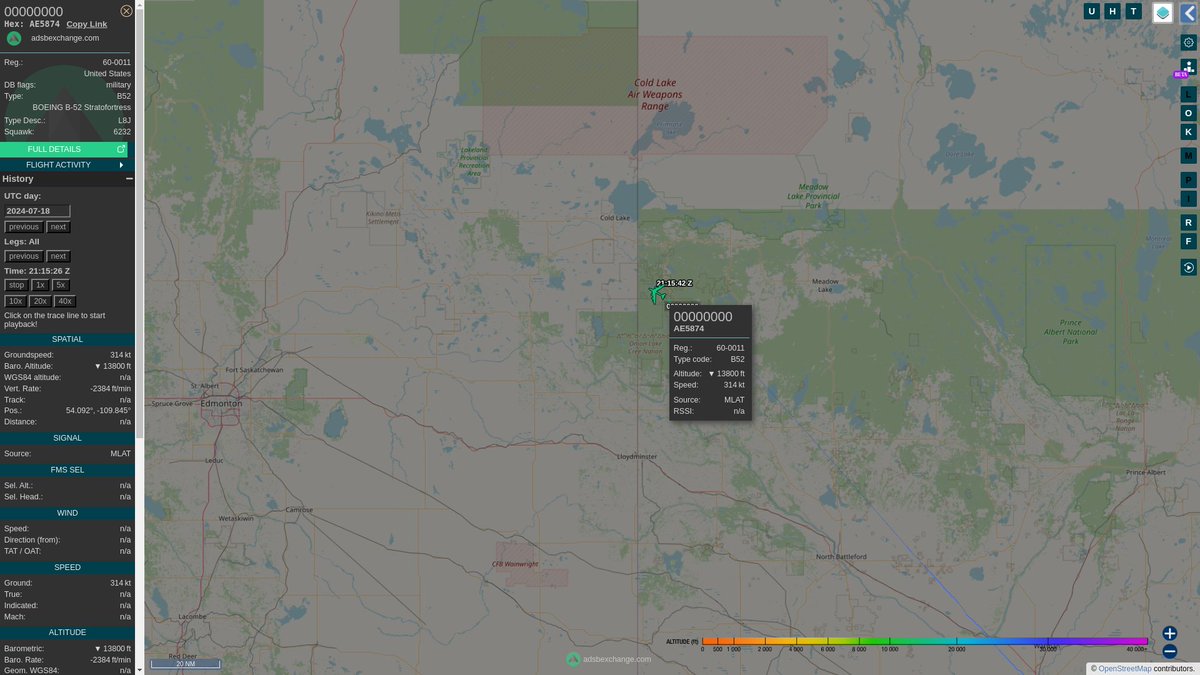Click the SPEED section header

67,567
